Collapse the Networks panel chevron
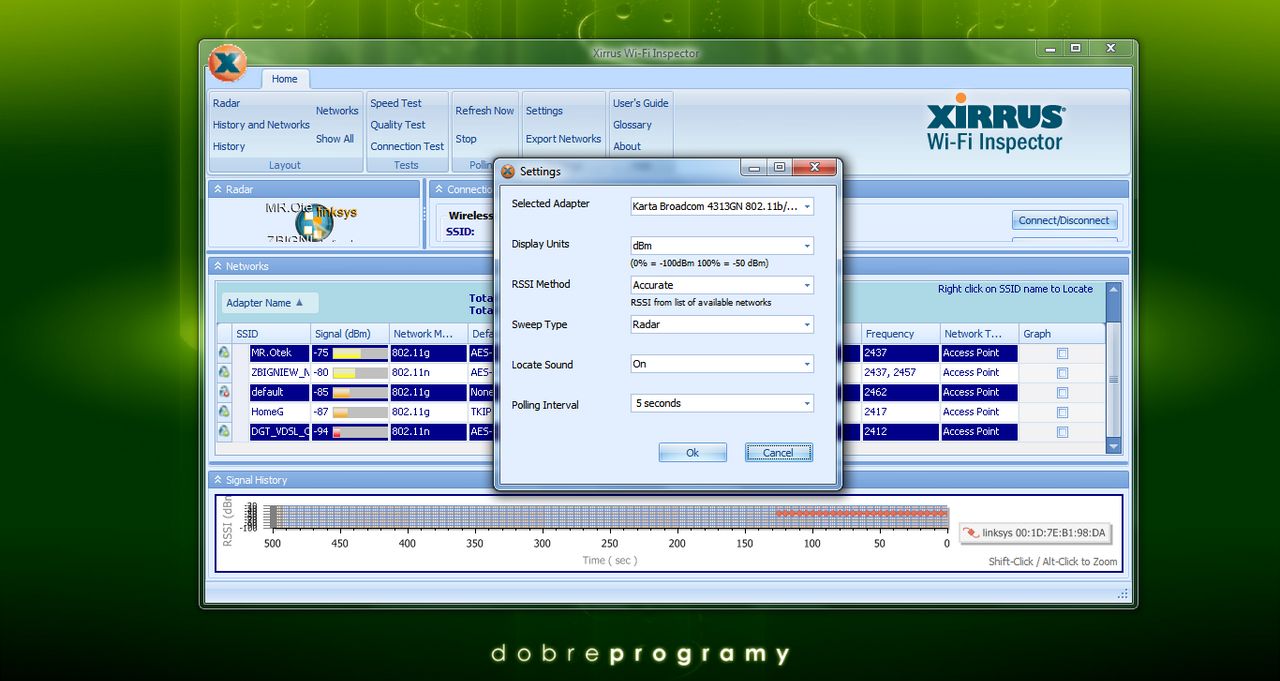The width and height of the screenshot is (1280, 681). coord(217,266)
